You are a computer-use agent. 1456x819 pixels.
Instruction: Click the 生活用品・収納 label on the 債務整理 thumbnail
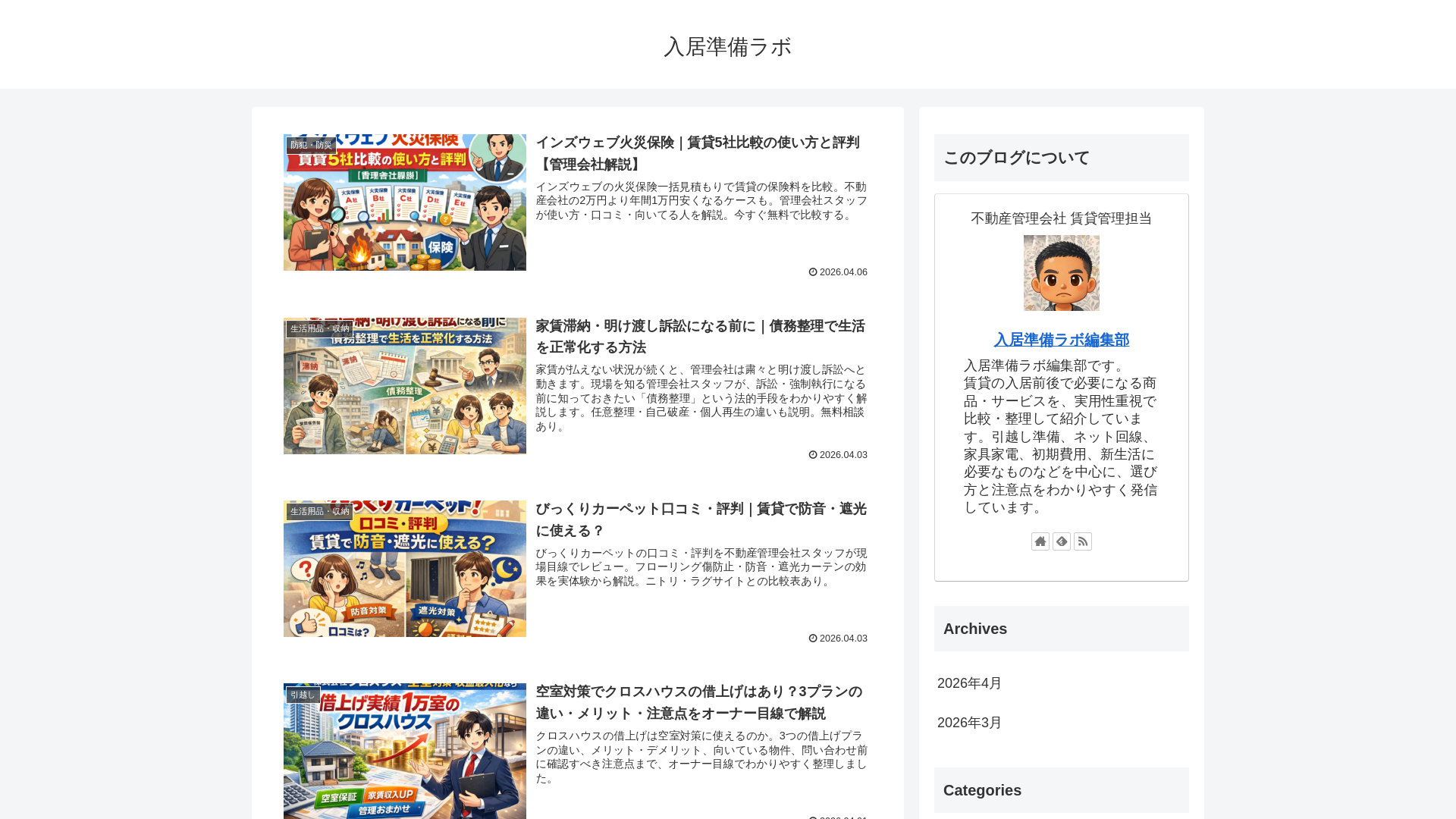point(319,328)
